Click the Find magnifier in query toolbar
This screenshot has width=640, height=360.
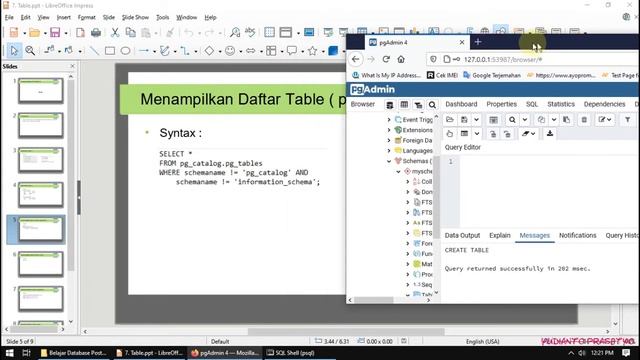pos(512,120)
